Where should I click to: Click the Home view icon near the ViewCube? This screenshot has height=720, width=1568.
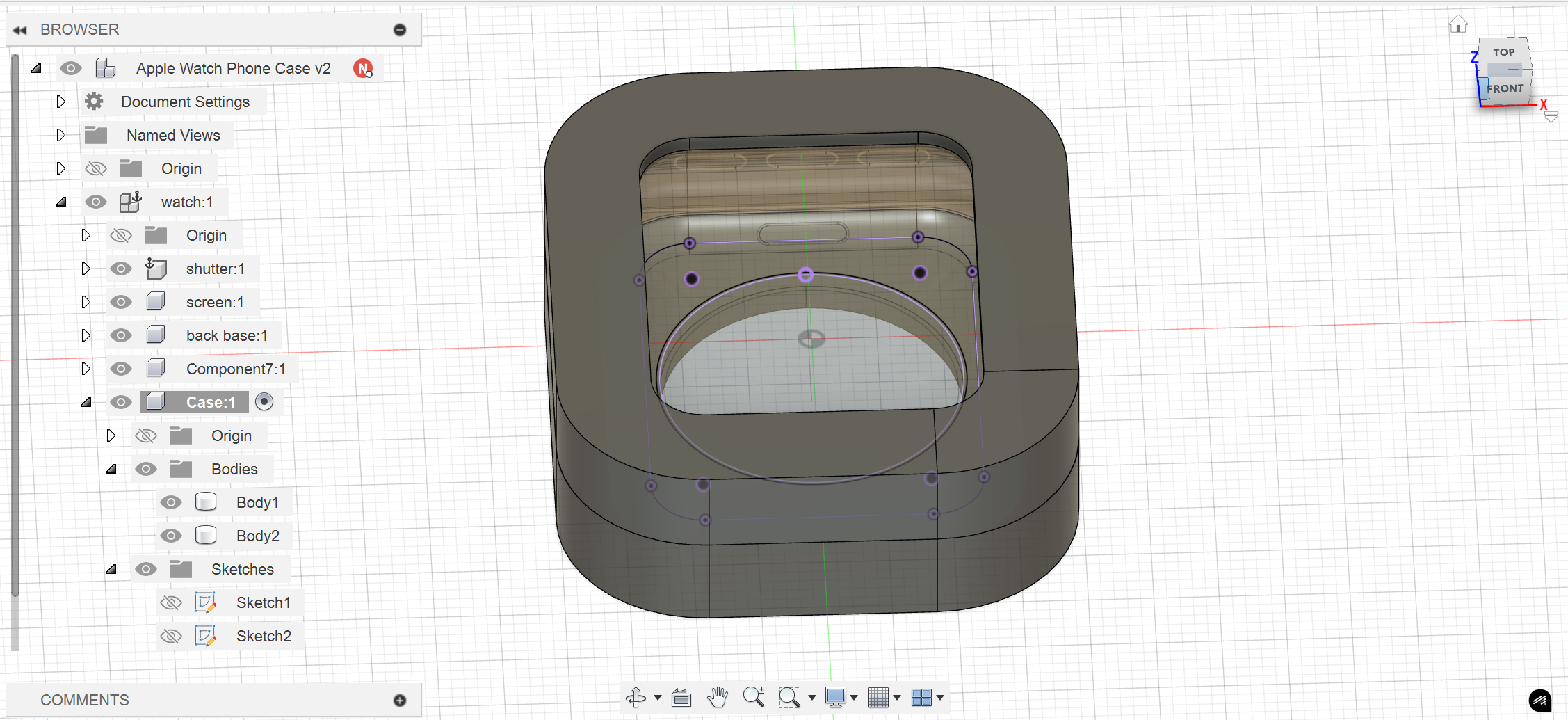point(1458,24)
